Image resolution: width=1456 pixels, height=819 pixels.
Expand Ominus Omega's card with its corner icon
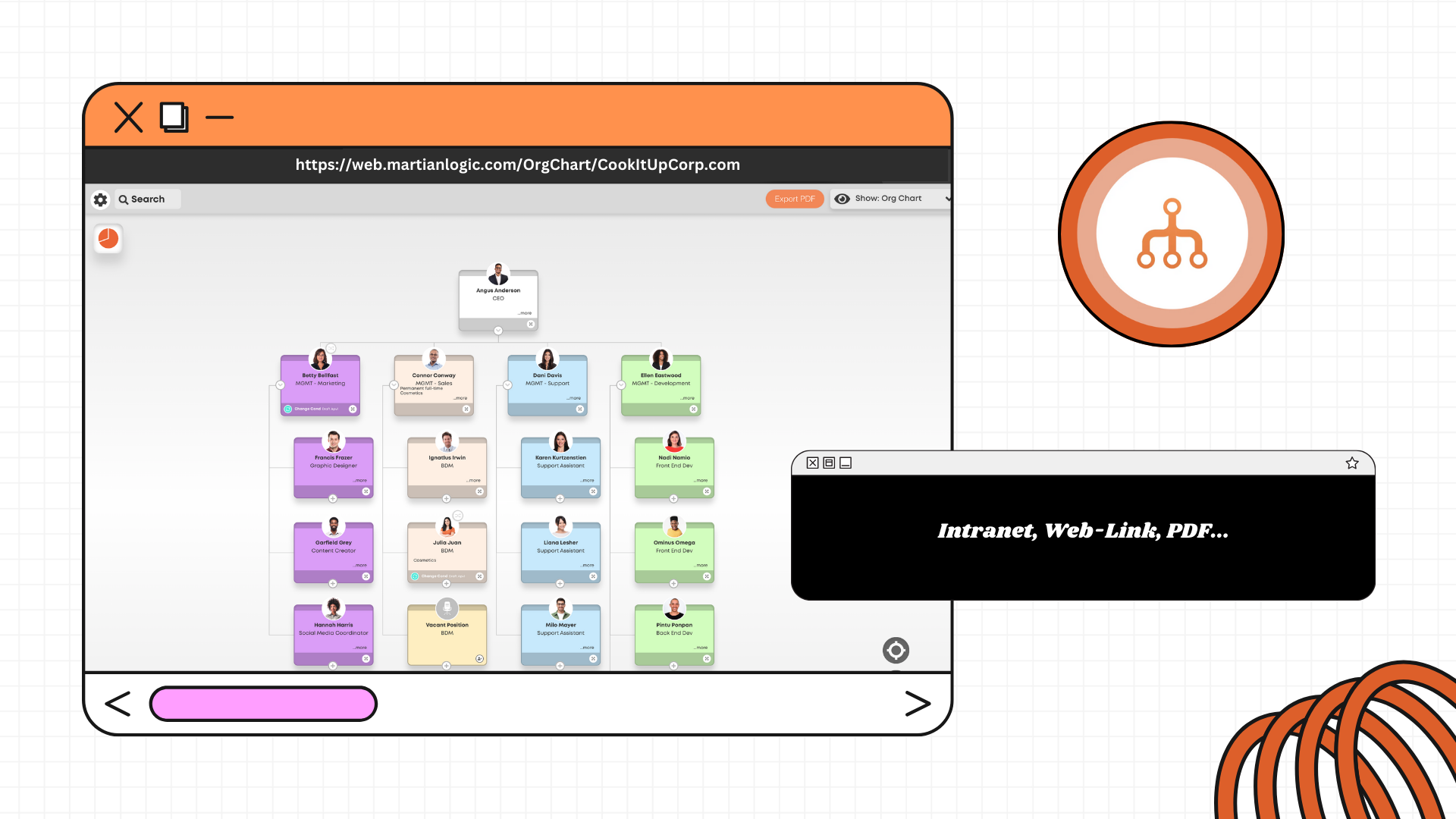(x=707, y=576)
